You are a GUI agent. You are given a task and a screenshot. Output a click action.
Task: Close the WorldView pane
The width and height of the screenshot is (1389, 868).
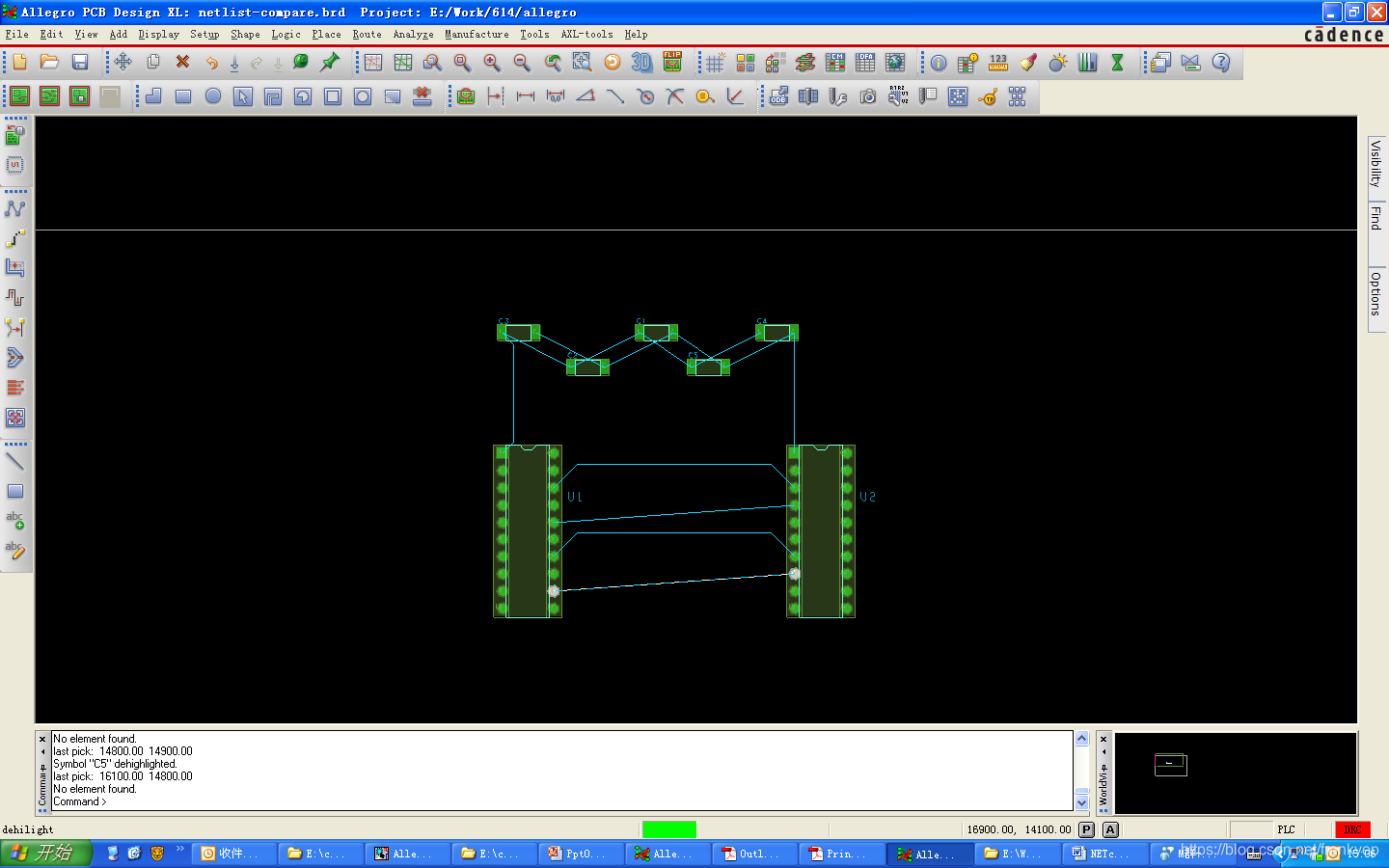click(1103, 740)
